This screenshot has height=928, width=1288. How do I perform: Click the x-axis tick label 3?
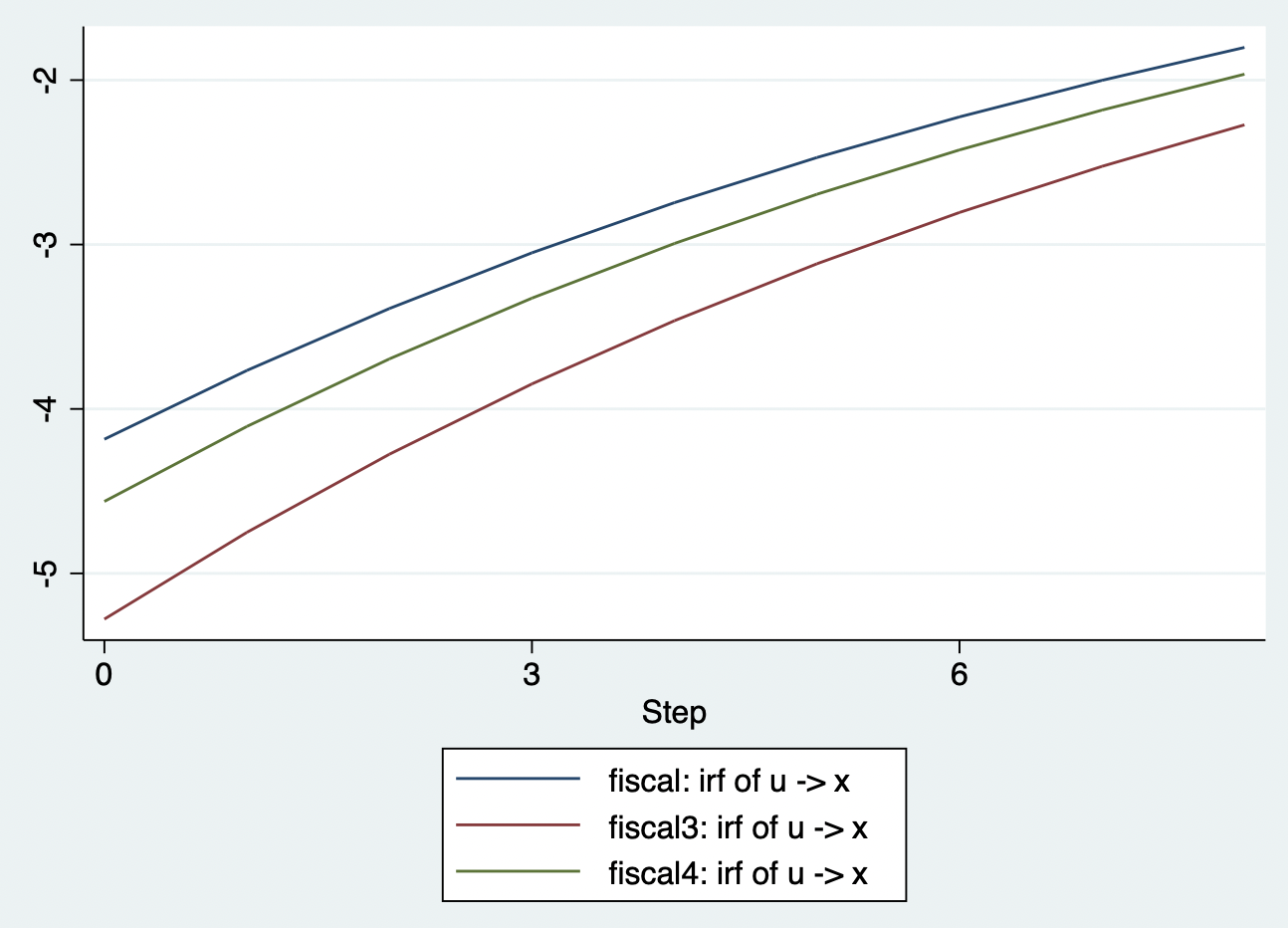pyautogui.click(x=532, y=675)
